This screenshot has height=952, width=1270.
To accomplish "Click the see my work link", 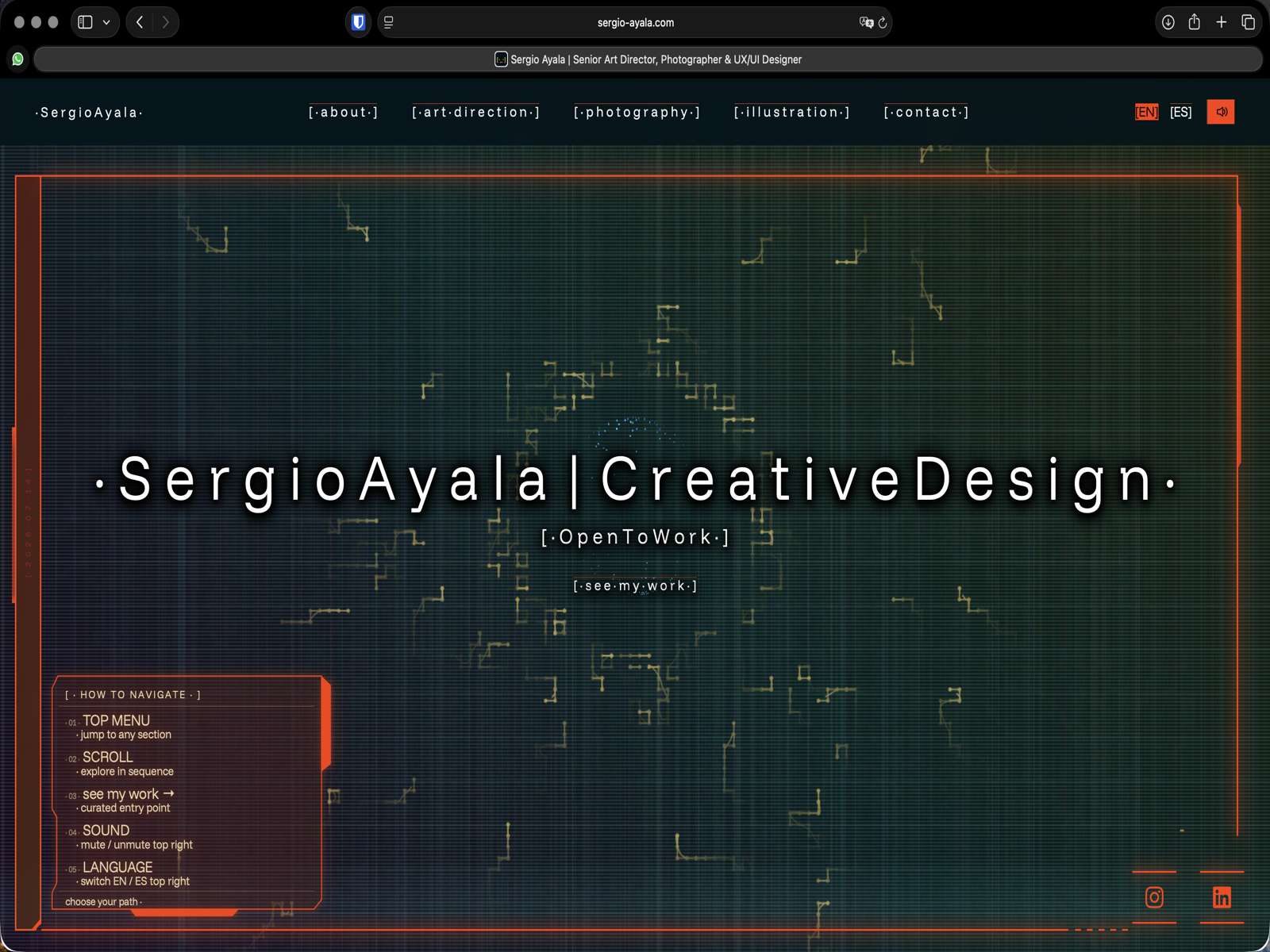I will point(635,585).
